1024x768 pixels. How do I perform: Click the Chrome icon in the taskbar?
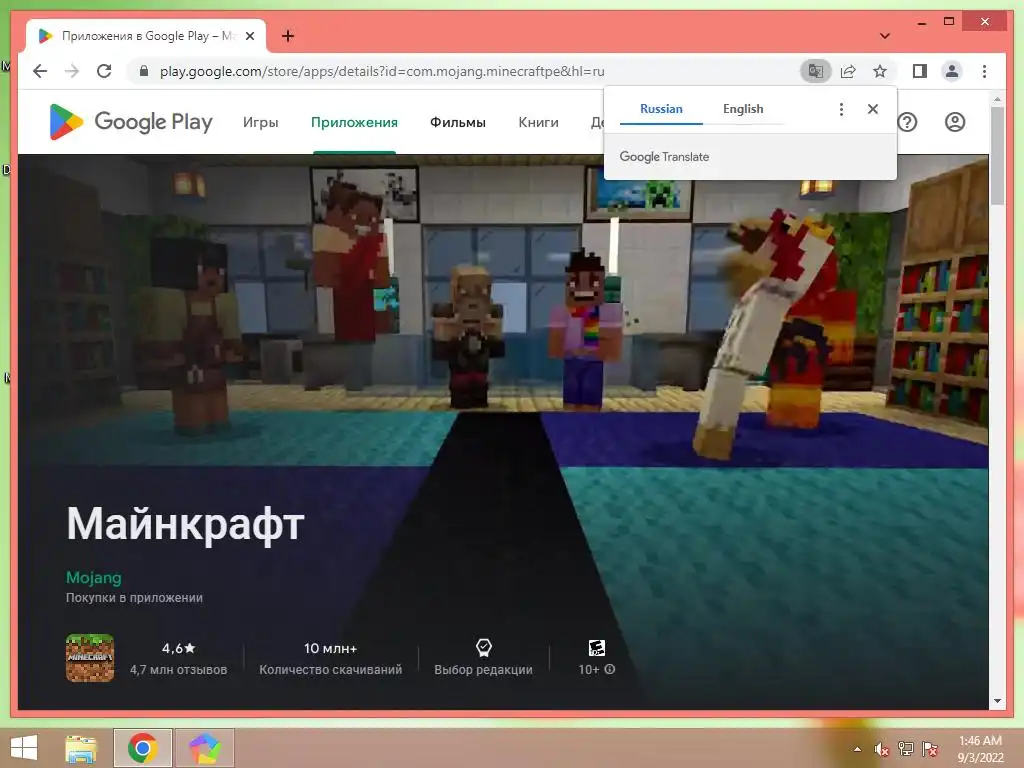pos(142,748)
